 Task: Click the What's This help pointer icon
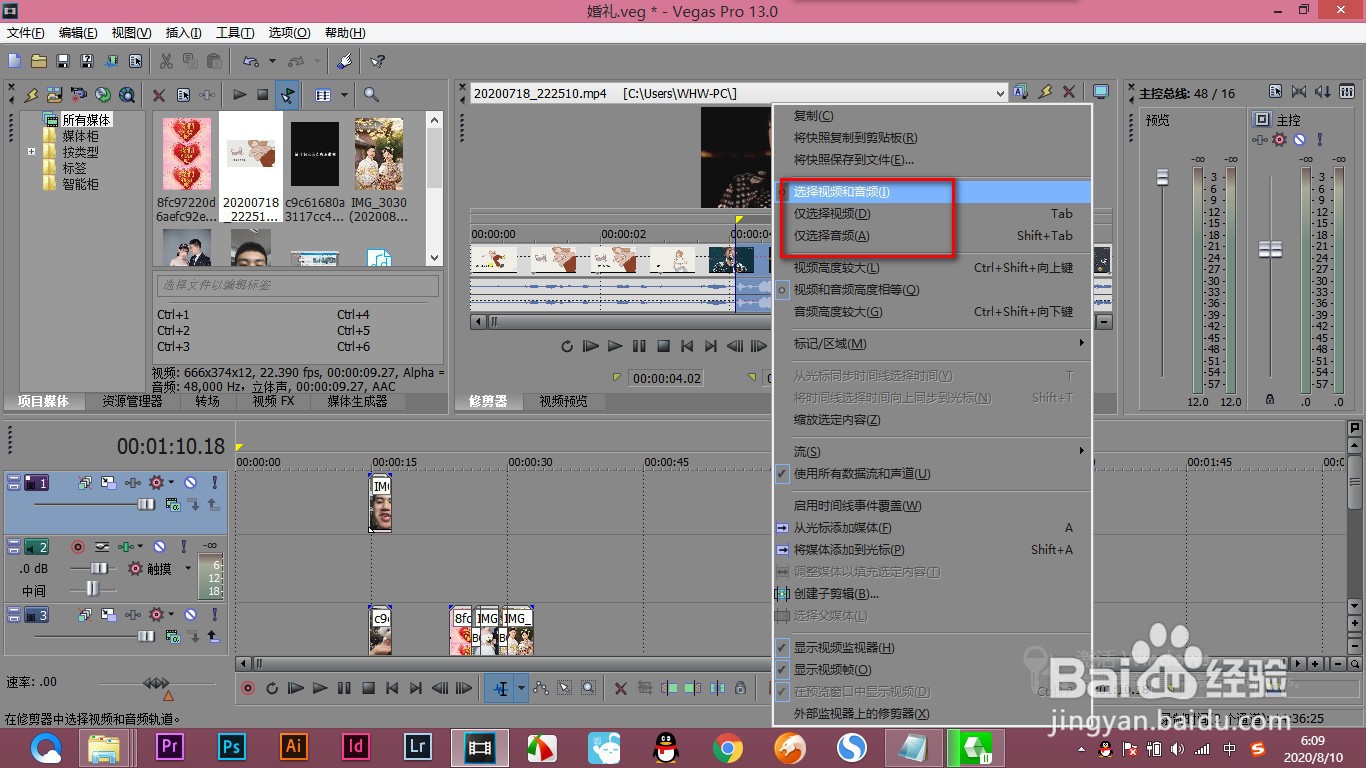click(x=377, y=61)
